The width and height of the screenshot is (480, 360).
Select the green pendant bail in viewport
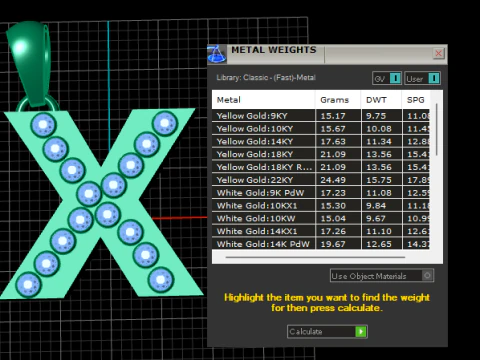click(x=30, y=62)
